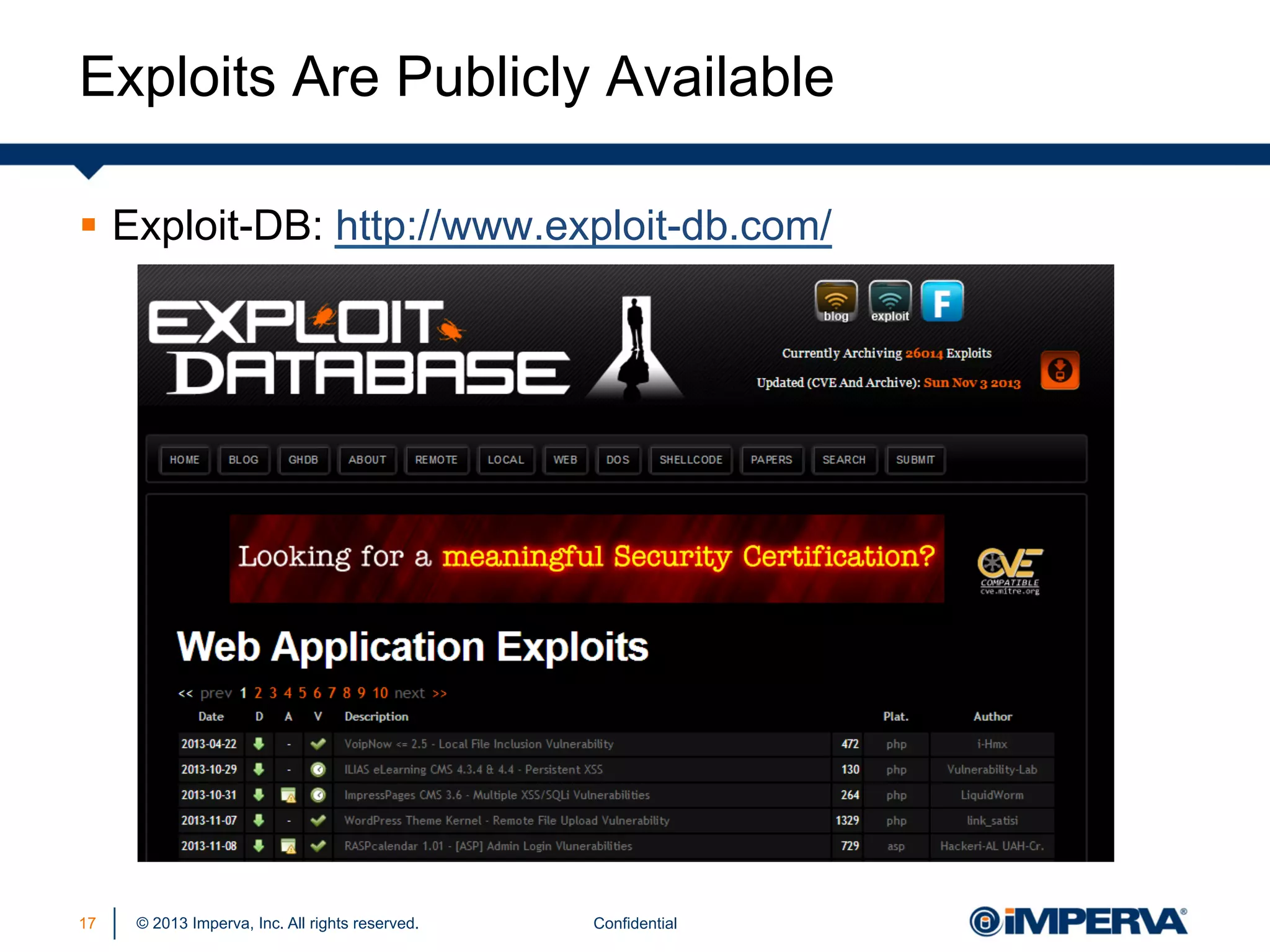
Task: Click the Exploit Database logo
Action: pyautogui.click(x=360, y=347)
